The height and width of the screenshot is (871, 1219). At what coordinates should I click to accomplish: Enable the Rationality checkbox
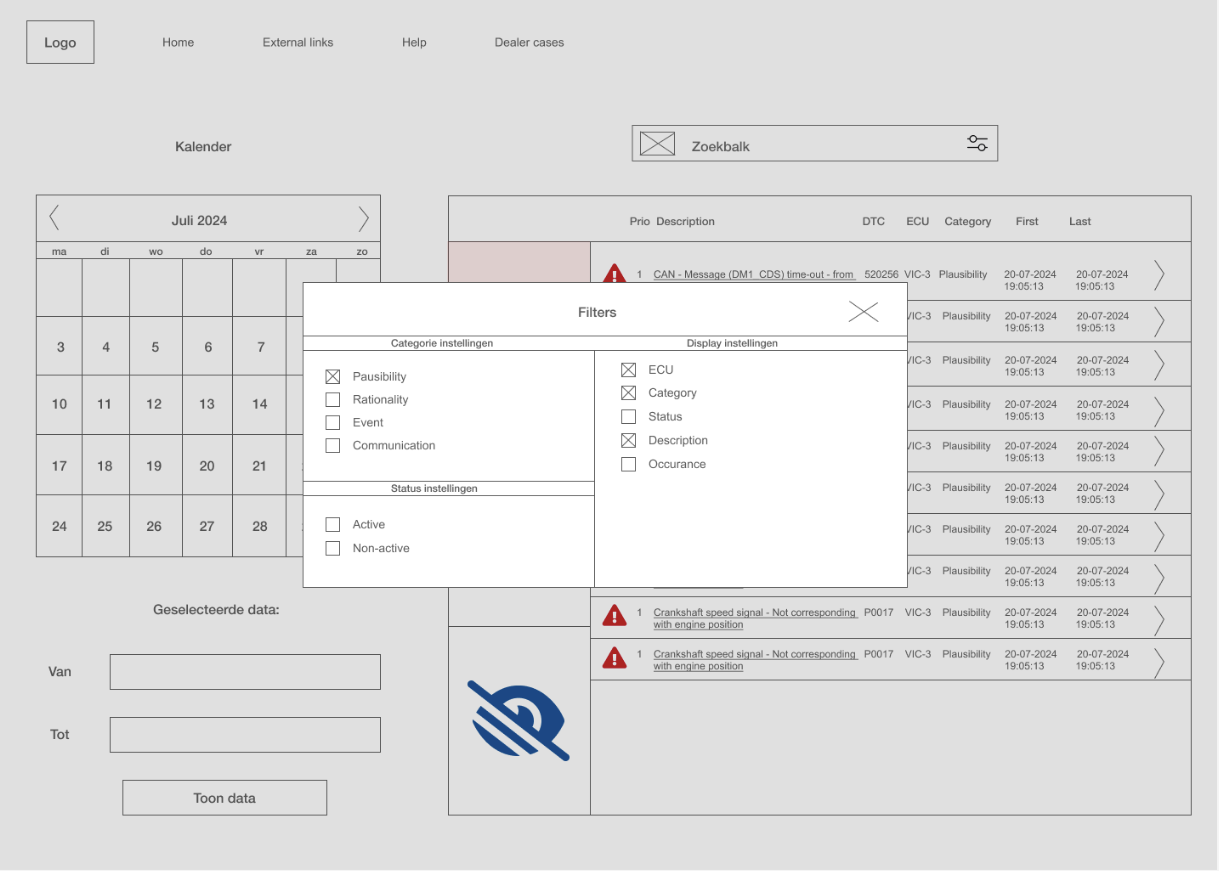[x=333, y=400]
